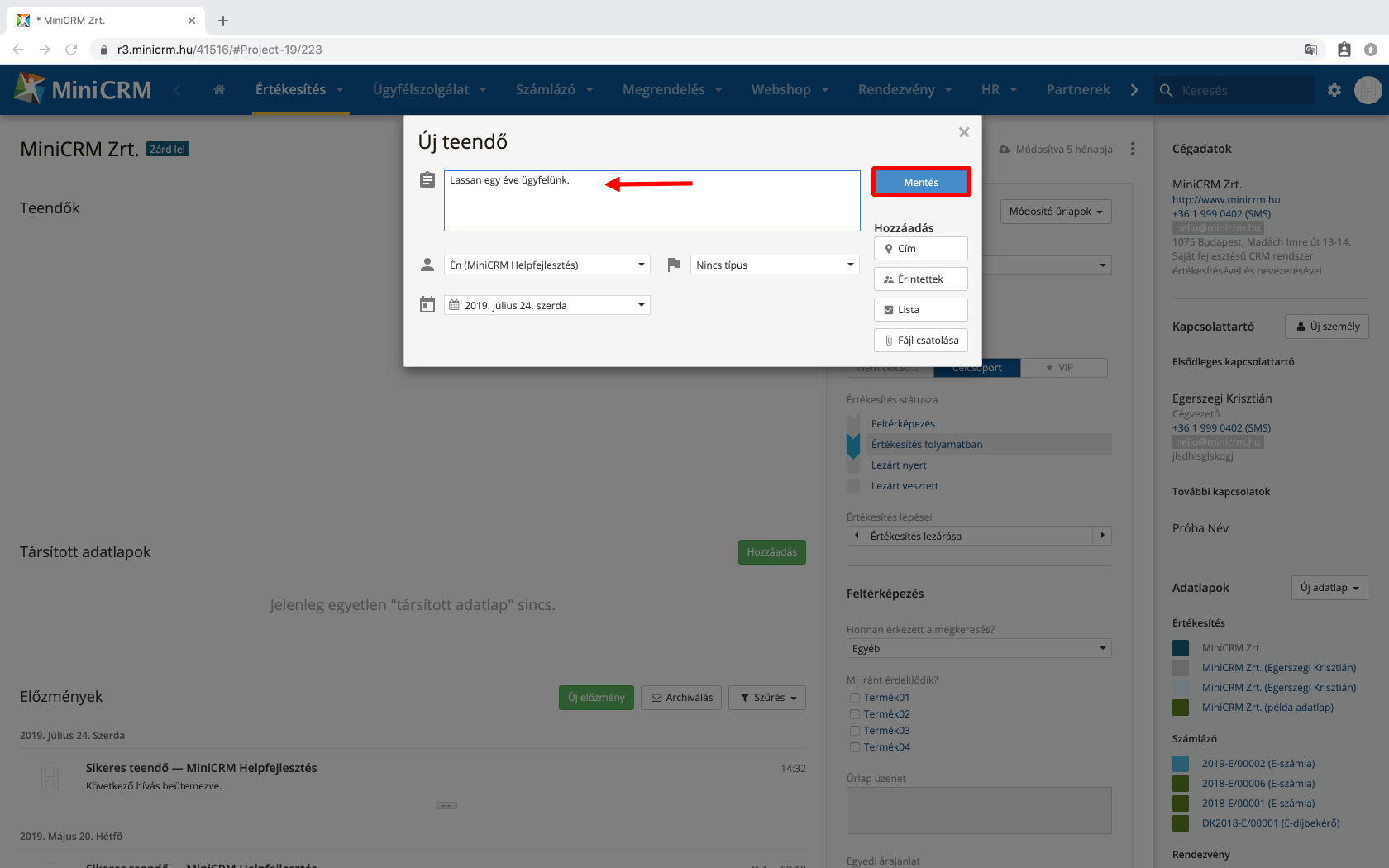This screenshot has height=868, width=1389.
Task: Click the browser reload icon
Action: (x=71, y=50)
